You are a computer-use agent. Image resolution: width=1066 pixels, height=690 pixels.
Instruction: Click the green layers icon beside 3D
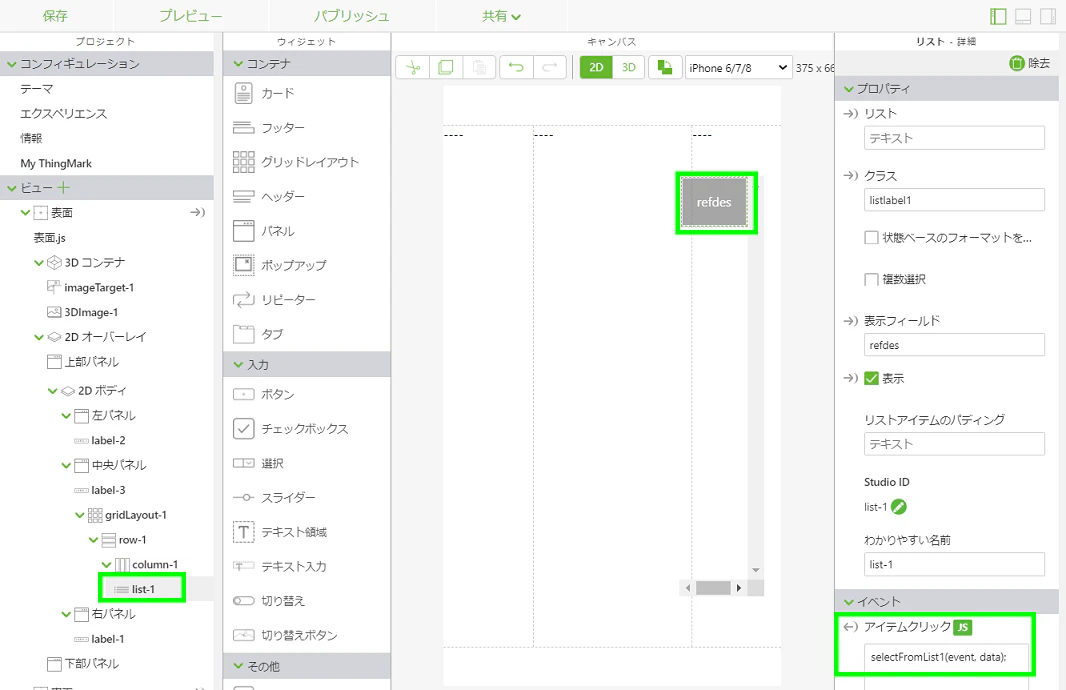(665, 67)
